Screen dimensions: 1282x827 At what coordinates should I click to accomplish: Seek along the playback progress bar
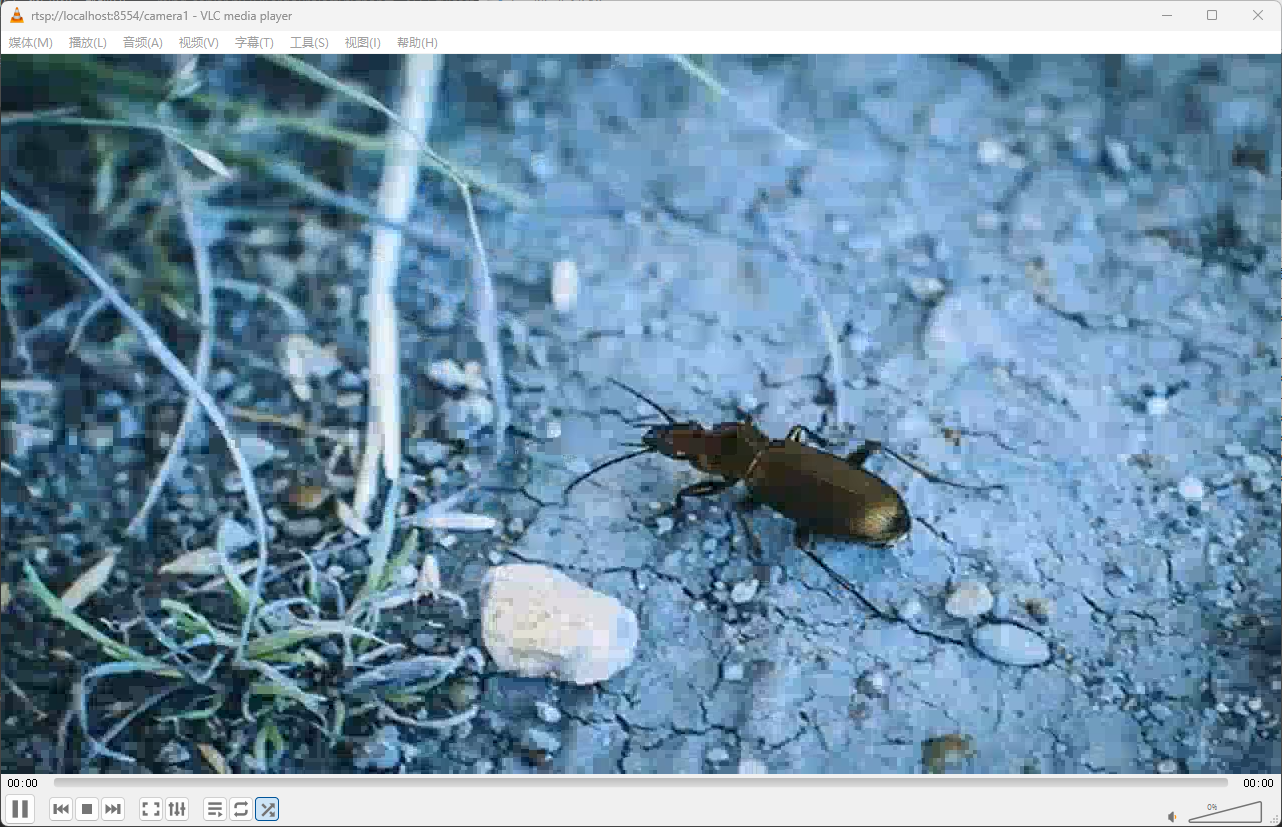[640, 783]
